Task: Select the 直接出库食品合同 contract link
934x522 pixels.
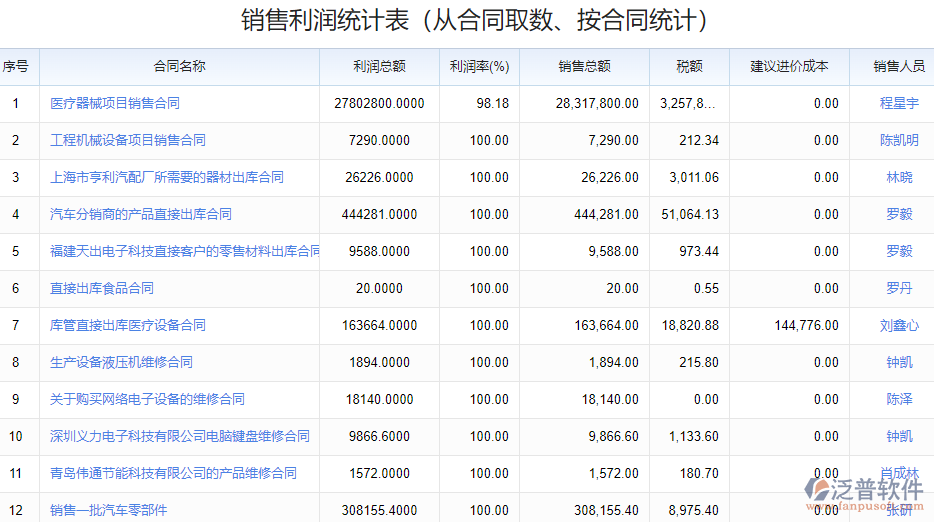Action: (102, 288)
